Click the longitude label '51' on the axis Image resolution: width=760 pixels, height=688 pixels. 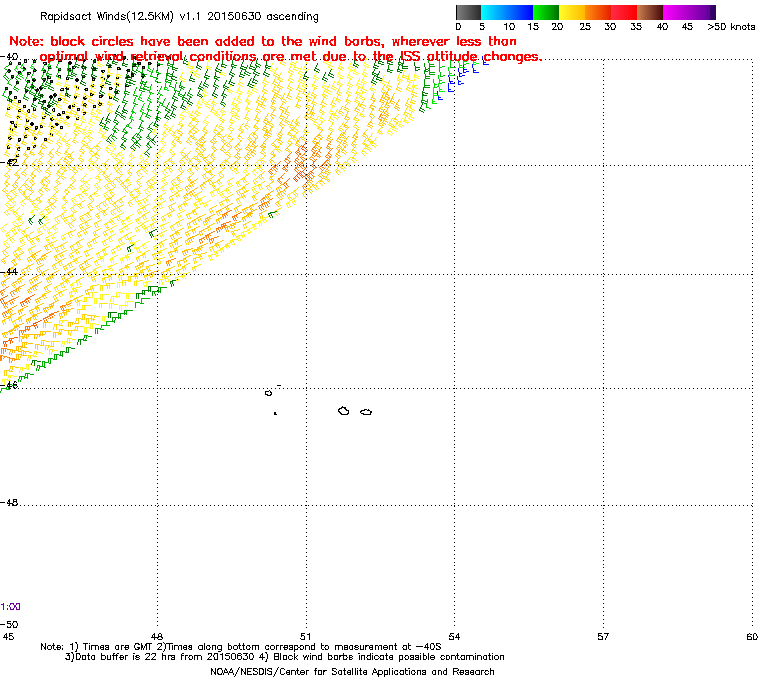305,636
